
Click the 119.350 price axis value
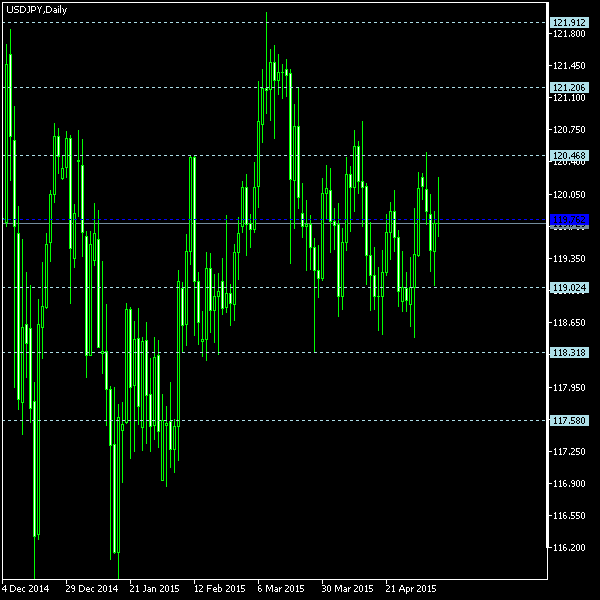tap(569, 259)
